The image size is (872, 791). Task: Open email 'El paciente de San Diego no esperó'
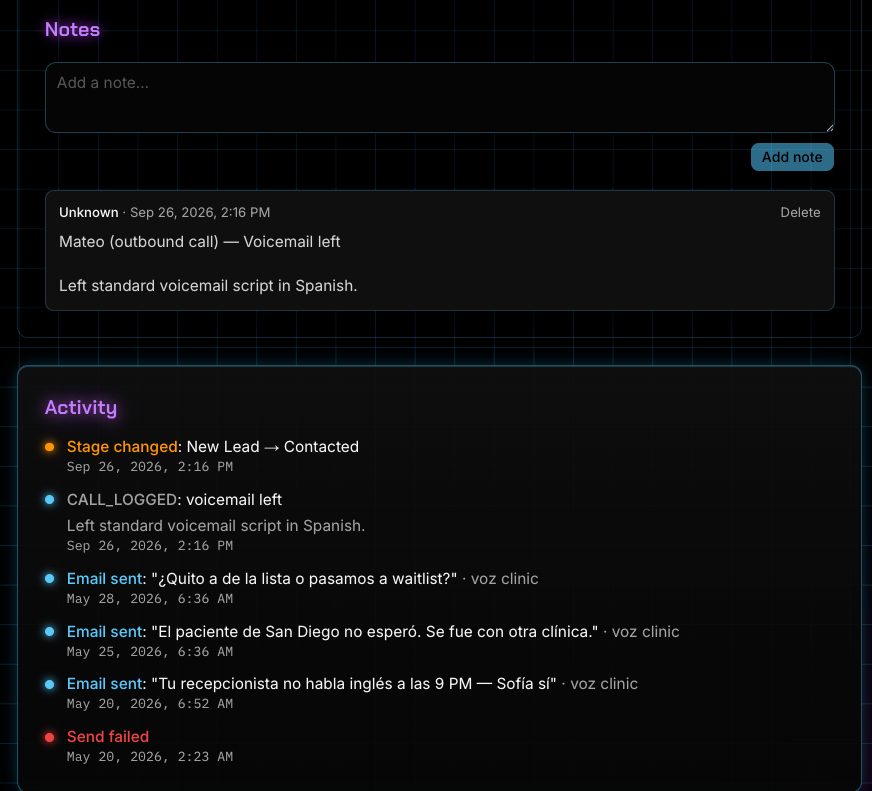click(375, 631)
